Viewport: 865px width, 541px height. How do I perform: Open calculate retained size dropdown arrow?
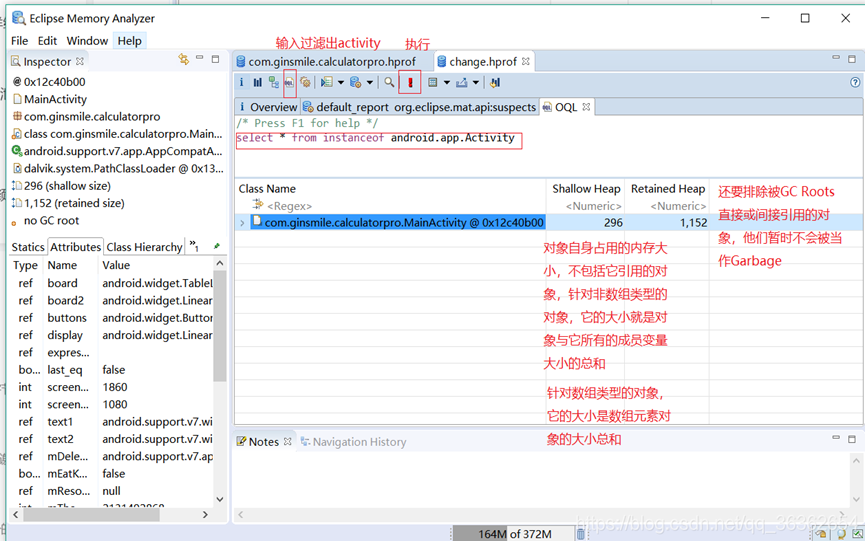[x=447, y=83]
